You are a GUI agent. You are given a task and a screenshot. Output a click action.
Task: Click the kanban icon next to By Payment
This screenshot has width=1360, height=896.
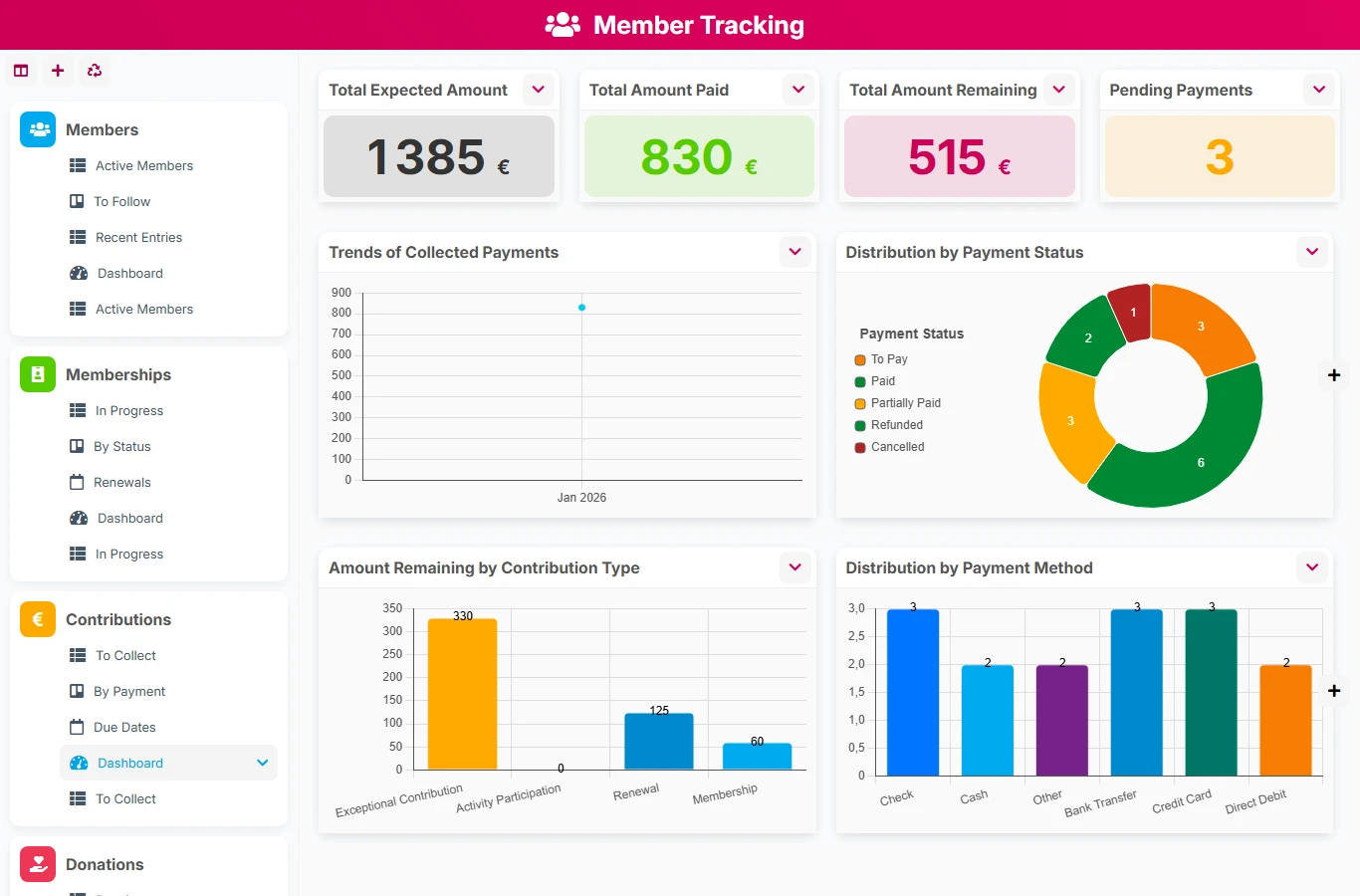coord(77,691)
